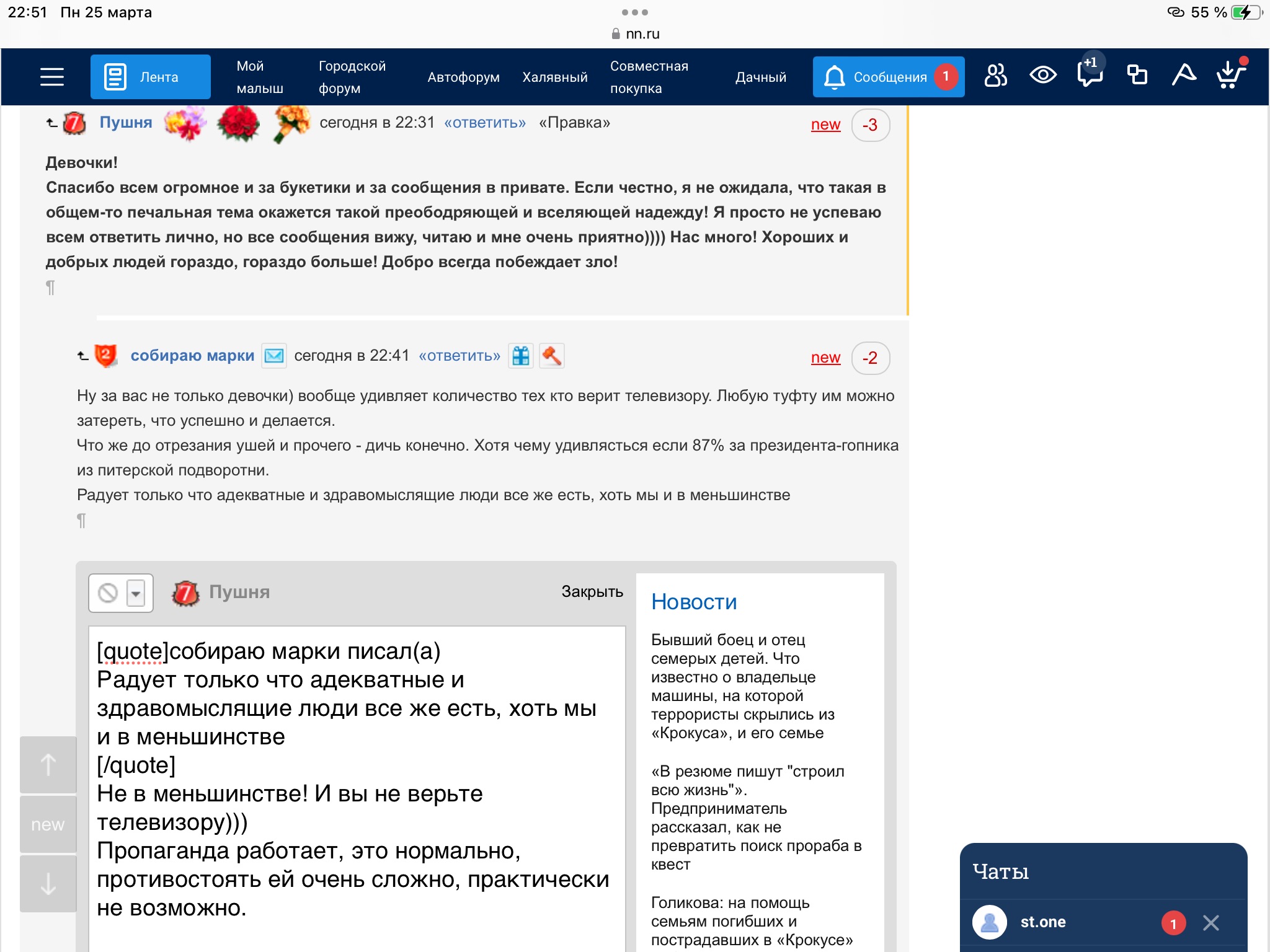
Task: Jump to next new message button
Action: (48, 824)
